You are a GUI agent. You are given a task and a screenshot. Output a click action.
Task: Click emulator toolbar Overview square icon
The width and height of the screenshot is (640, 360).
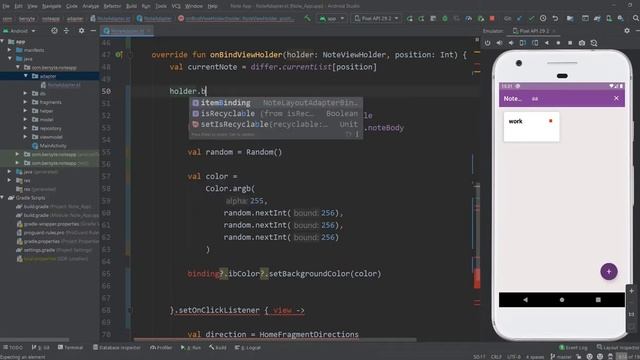click(x=570, y=43)
